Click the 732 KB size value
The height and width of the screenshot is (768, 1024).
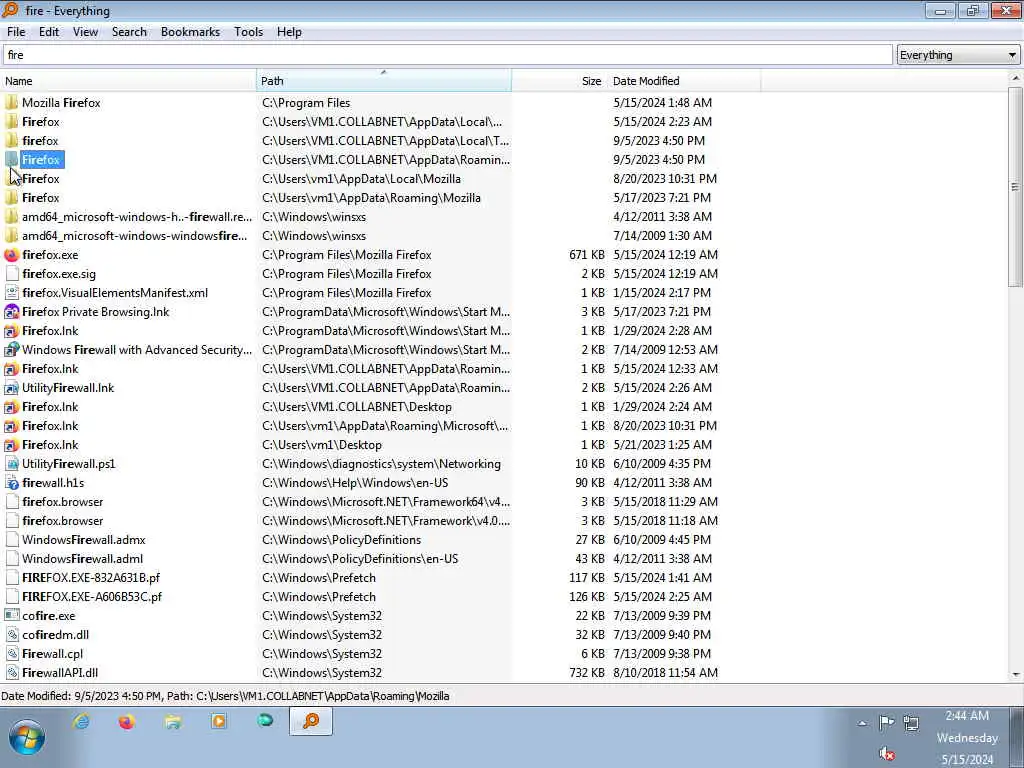tap(586, 673)
